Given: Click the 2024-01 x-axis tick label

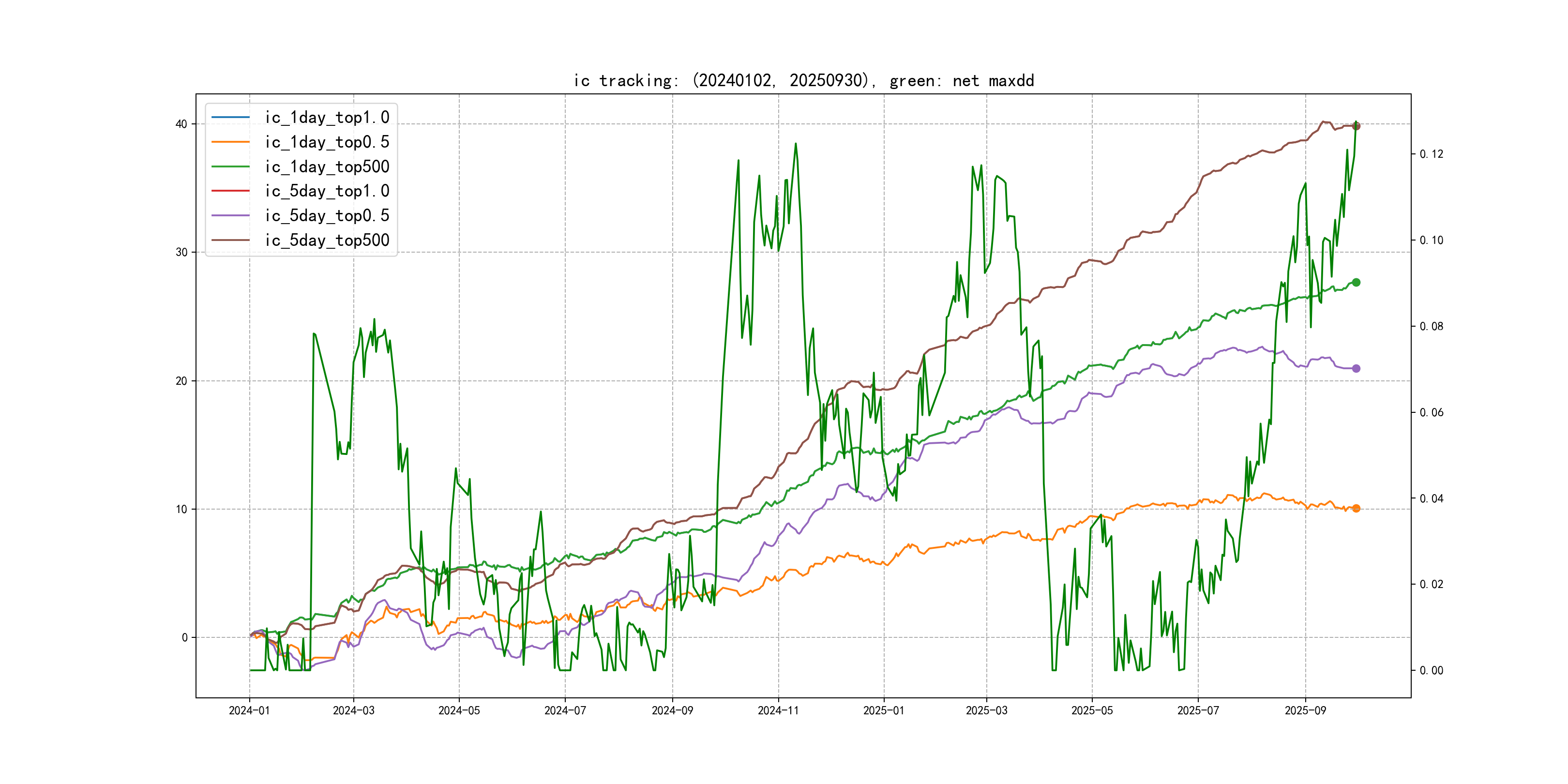Looking at the screenshot, I should (249, 710).
